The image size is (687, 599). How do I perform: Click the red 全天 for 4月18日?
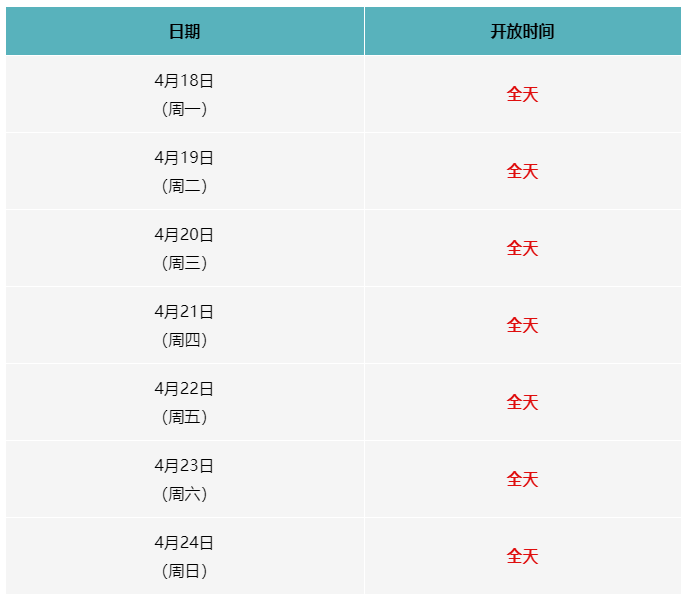[522, 94]
